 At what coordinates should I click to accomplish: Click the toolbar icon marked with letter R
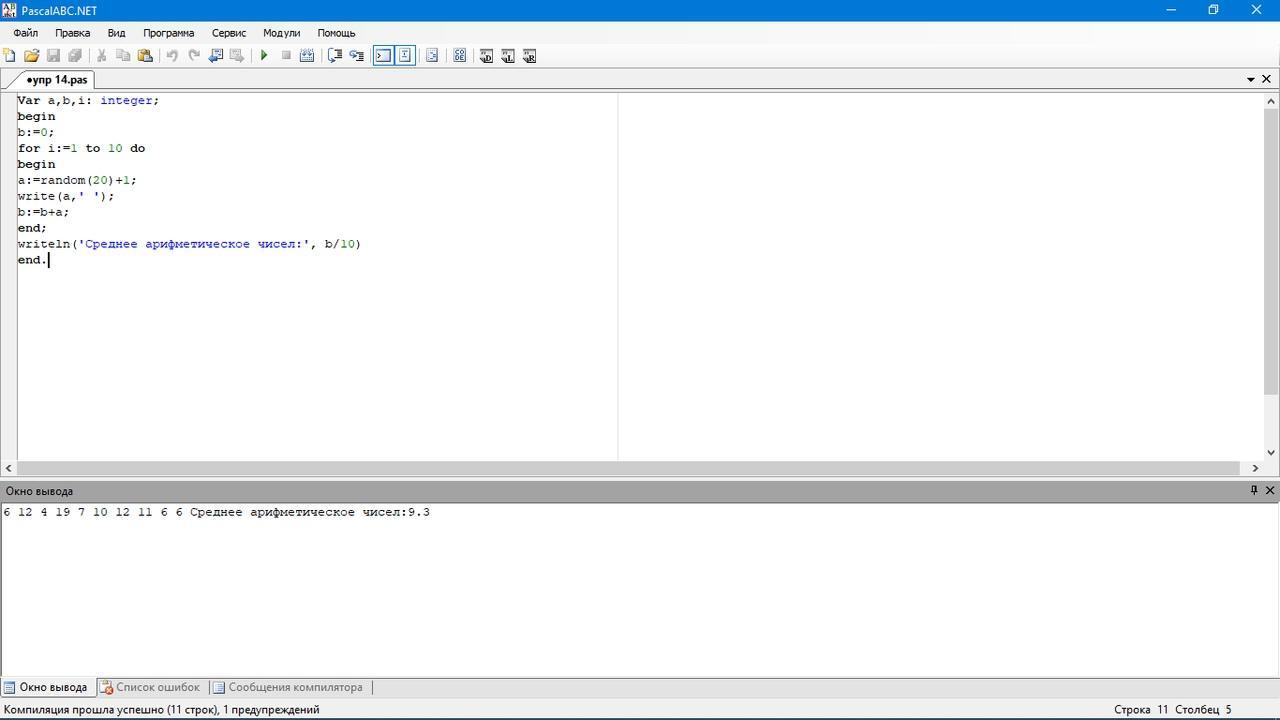coord(530,56)
